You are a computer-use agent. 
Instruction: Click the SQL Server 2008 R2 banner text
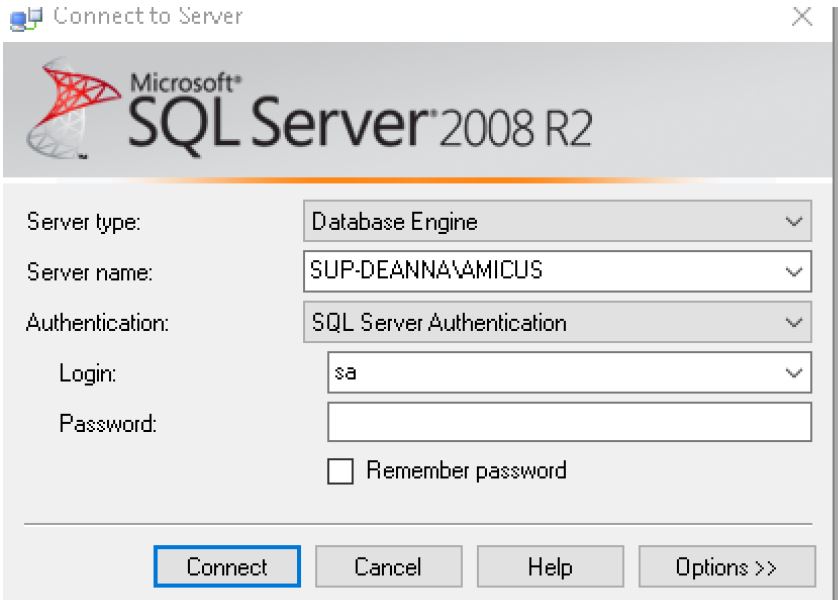click(360, 122)
